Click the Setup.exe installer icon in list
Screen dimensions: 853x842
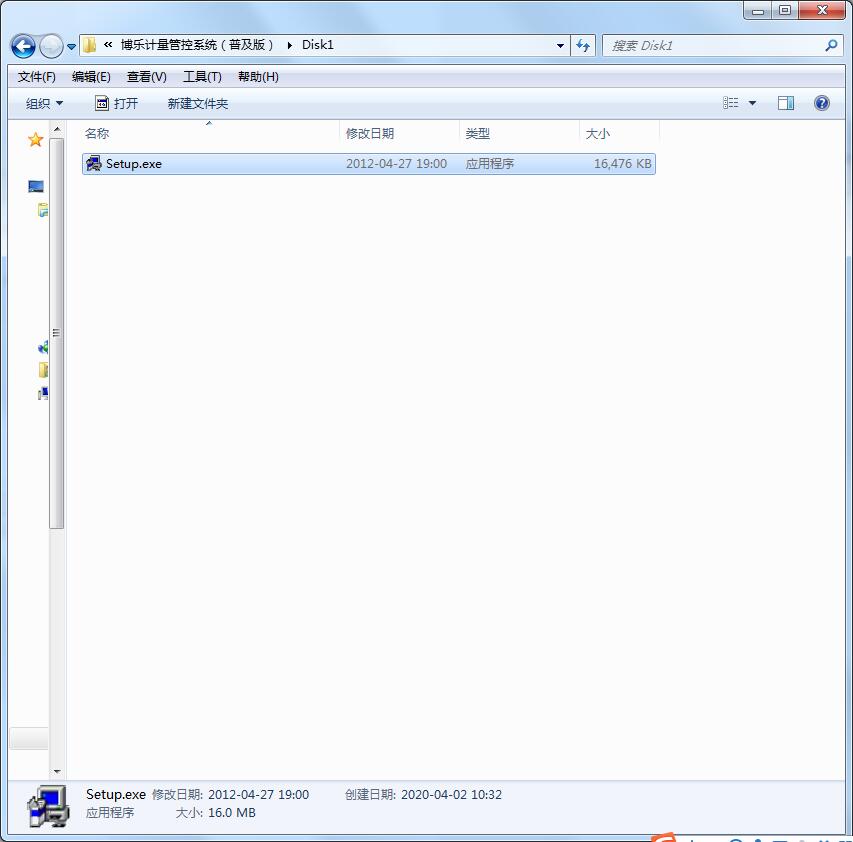[94, 163]
